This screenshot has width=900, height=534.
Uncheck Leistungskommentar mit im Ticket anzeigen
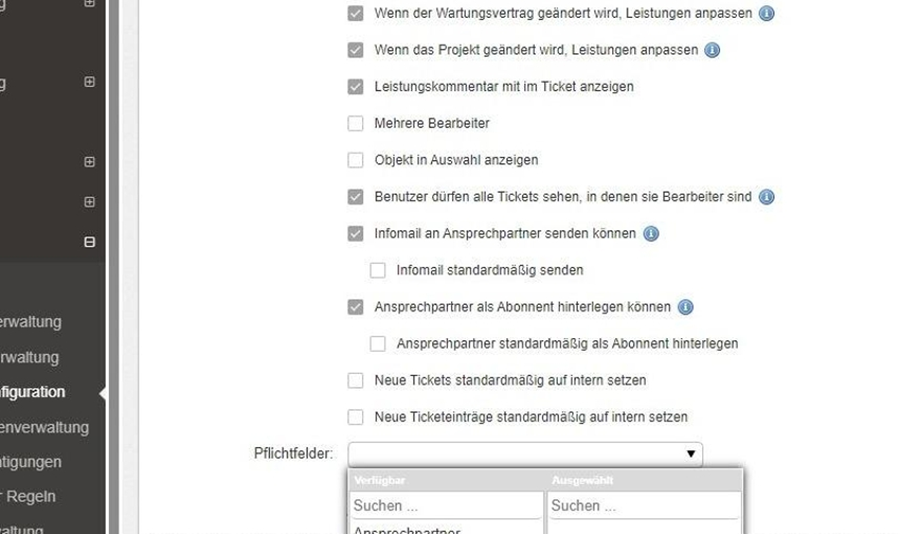(x=355, y=87)
